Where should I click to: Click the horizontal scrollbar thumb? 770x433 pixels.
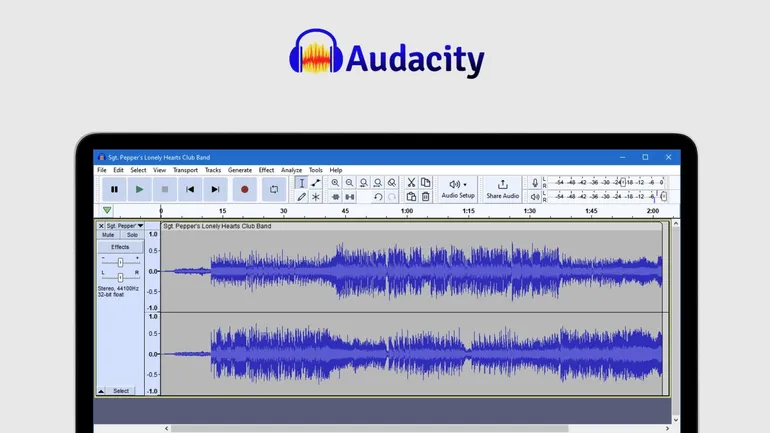pos(369,429)
